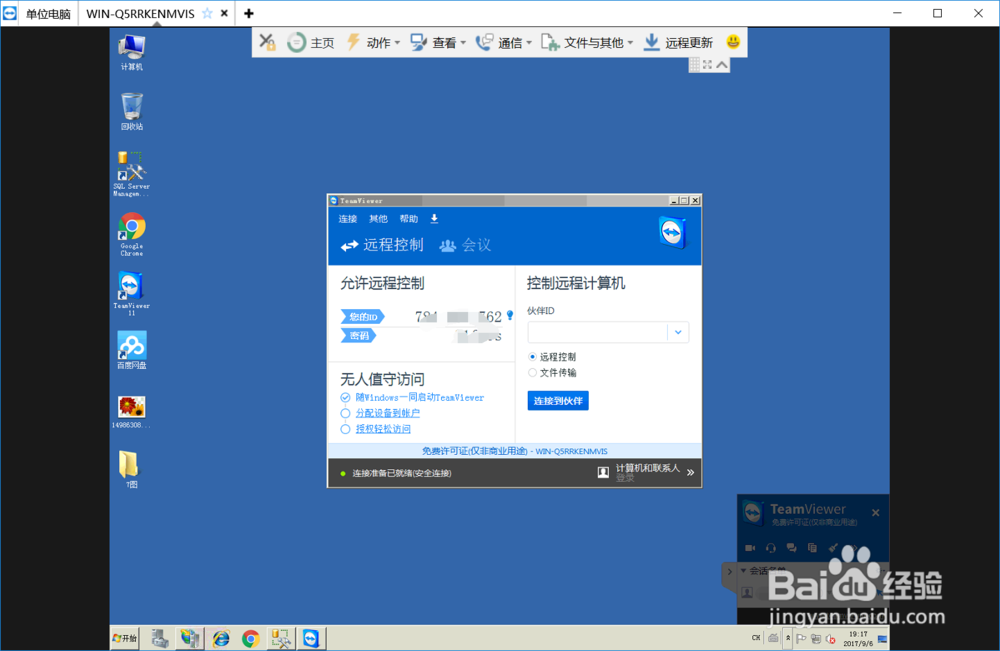Click the contacts icon beside 计算机和联系人
This screenshot has height=651, width=1000.
603,472
